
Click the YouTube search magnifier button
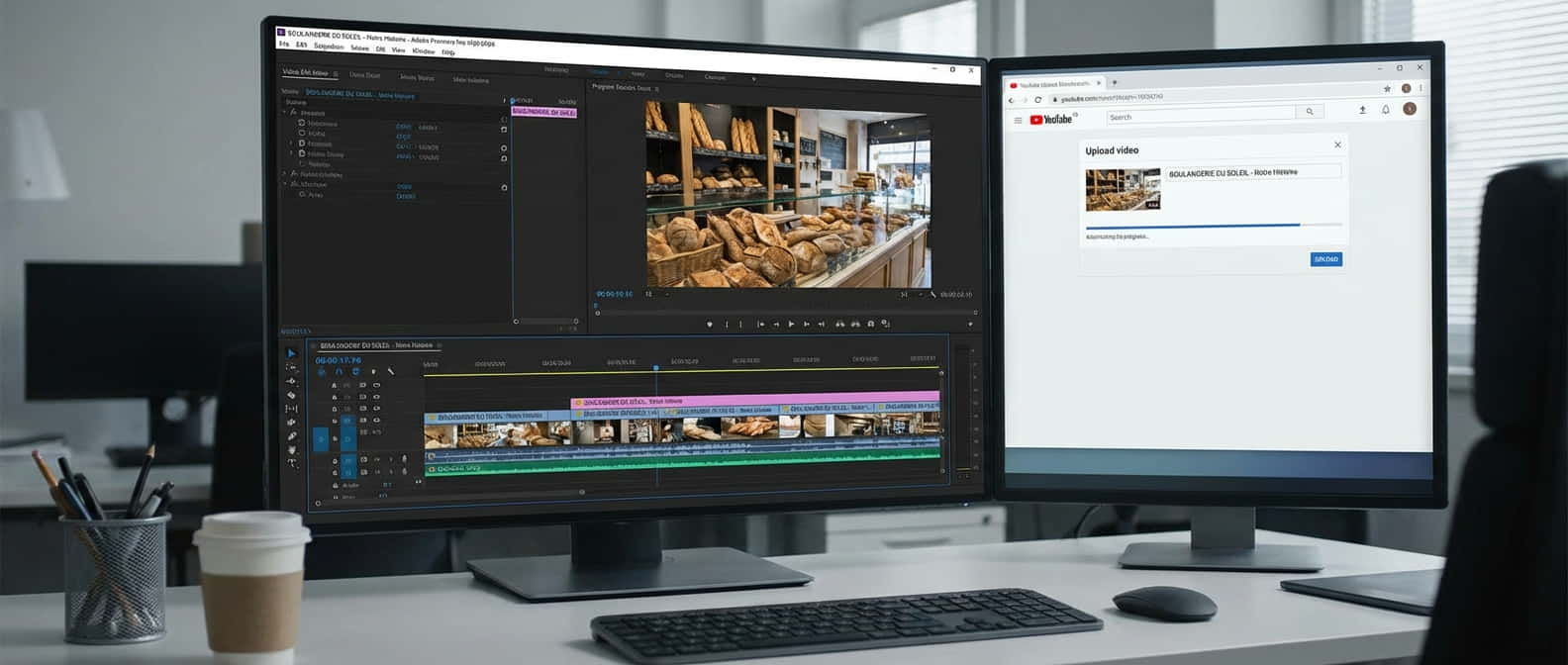[1310, 112]
